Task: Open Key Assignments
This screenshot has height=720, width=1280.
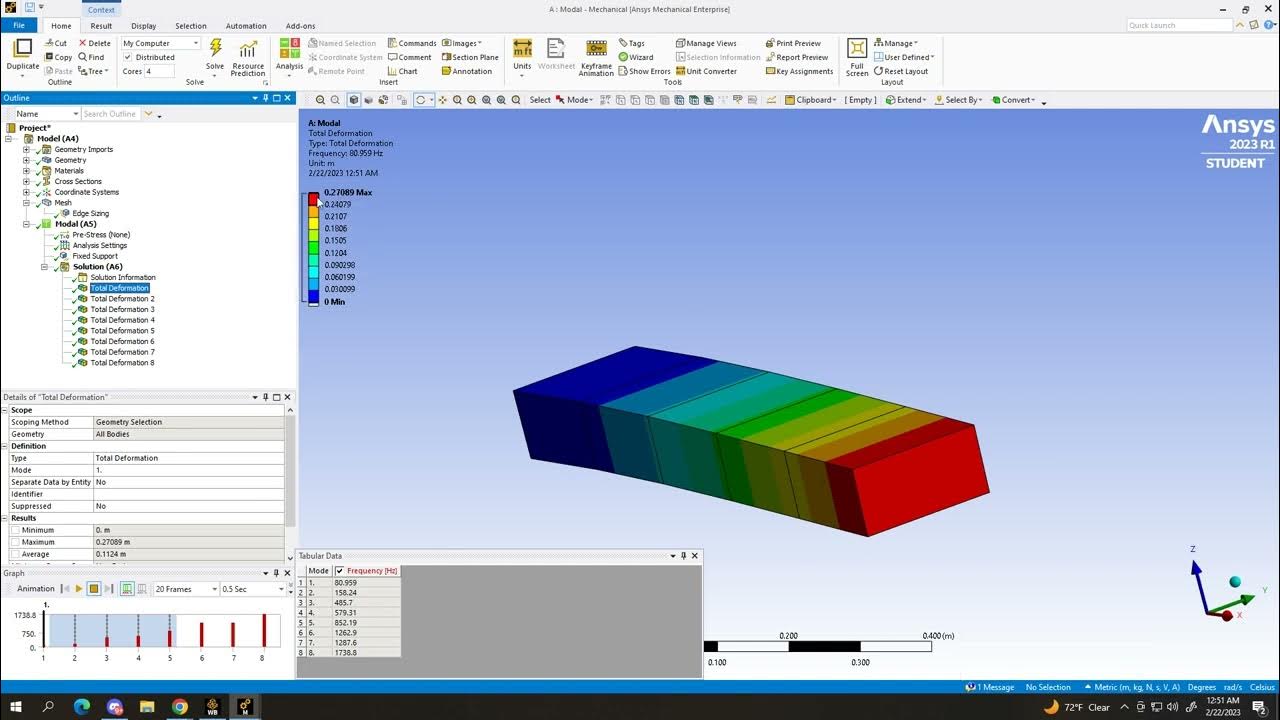Action: coord(799,71)
